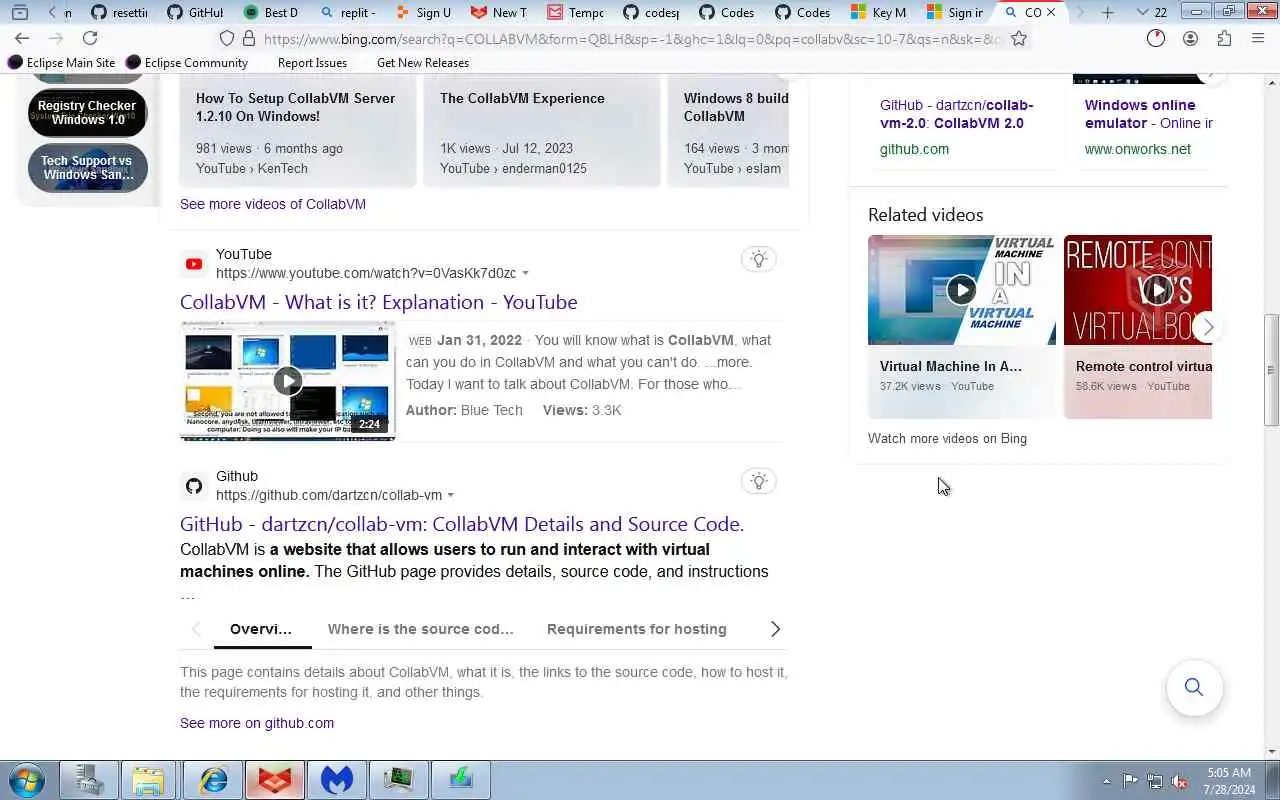
Task: Click the page vertical scrollbar thumb
Action: point(1272,370)
